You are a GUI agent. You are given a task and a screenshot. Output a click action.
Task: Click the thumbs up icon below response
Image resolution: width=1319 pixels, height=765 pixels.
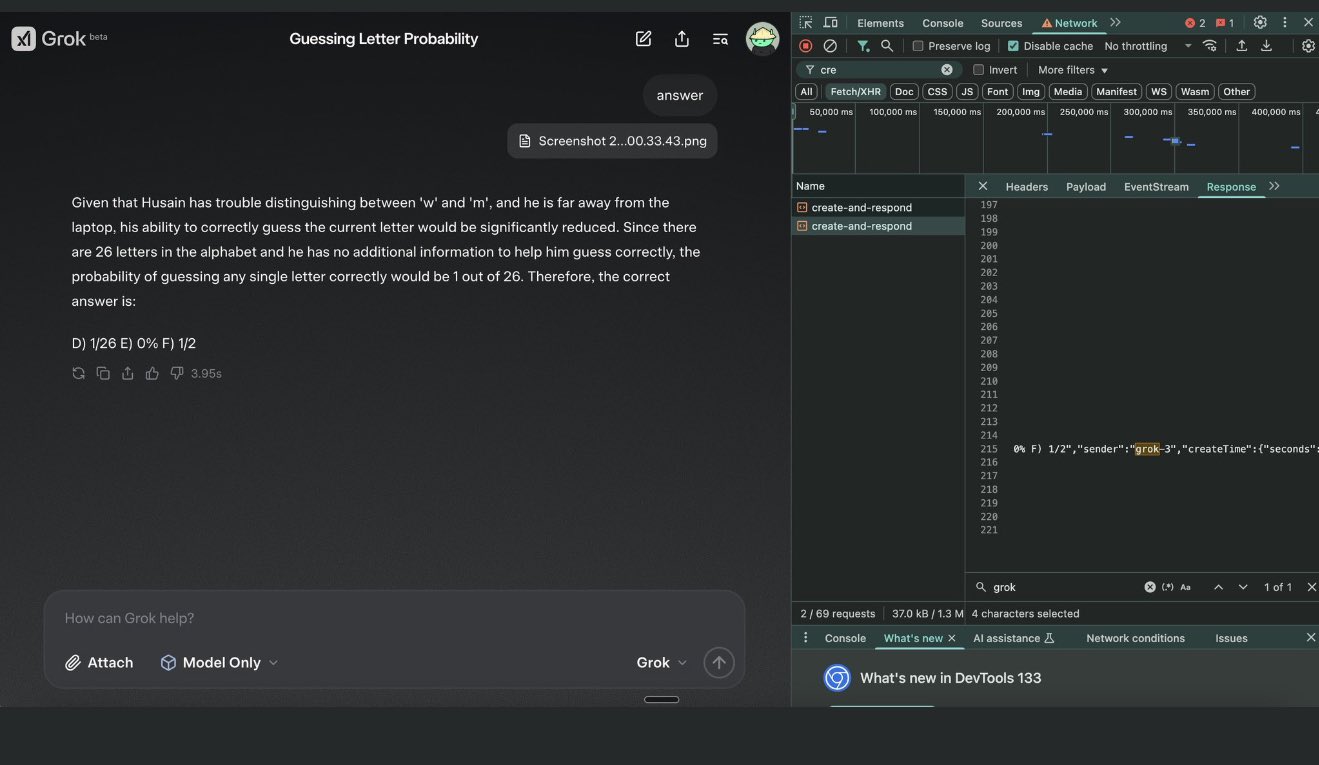152,373
